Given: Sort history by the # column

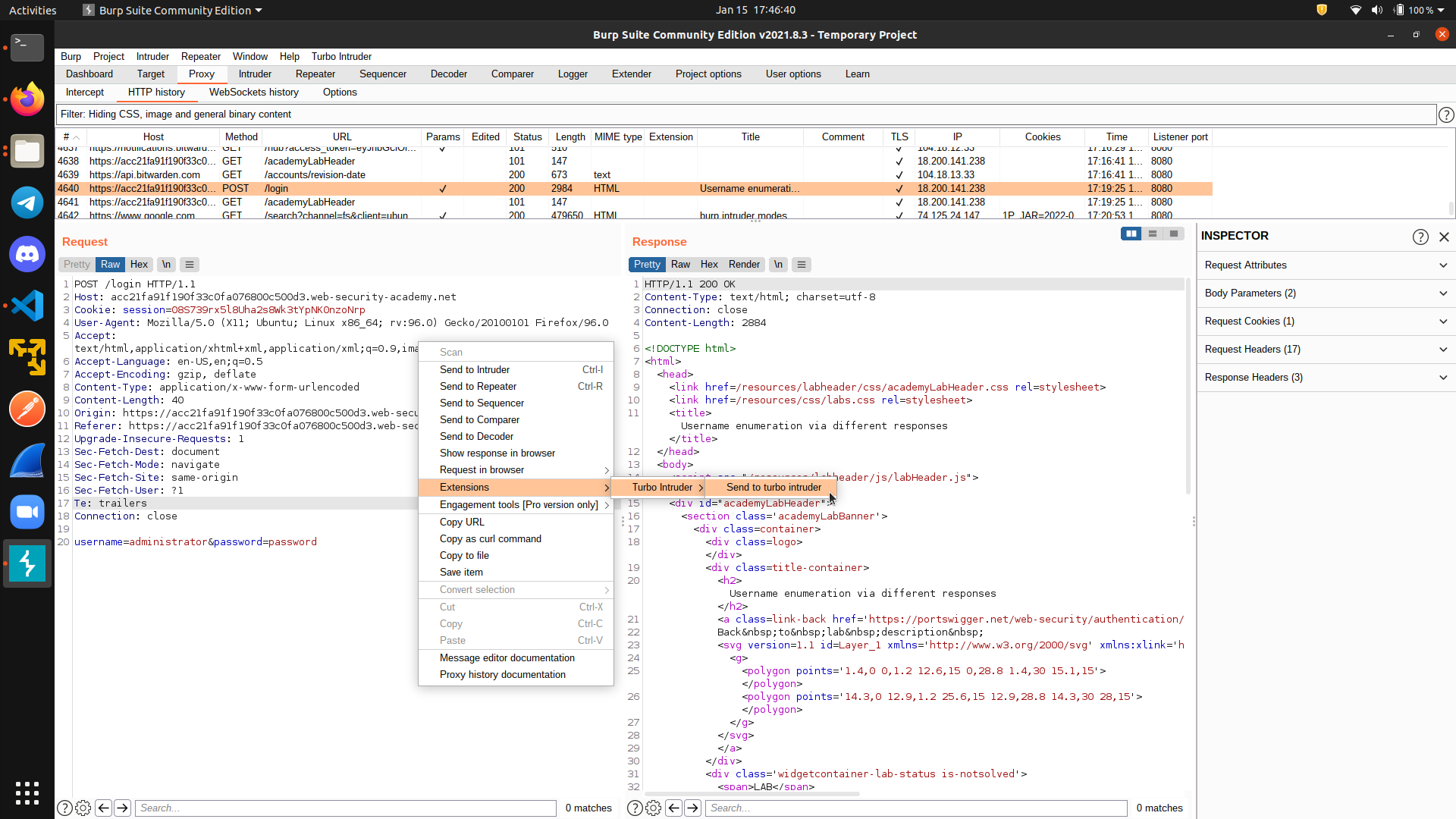Looking at the screenshot, I should tap(71, 137).
